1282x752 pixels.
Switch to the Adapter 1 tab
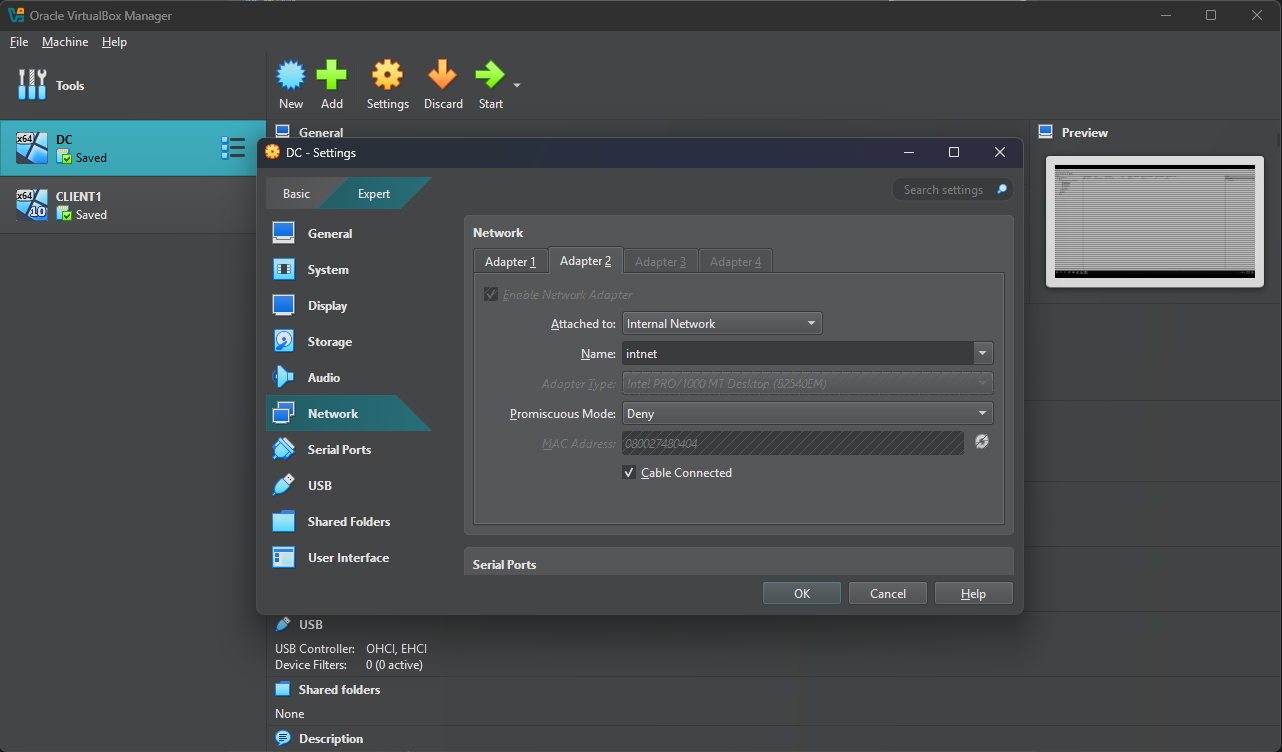(510, 261)
